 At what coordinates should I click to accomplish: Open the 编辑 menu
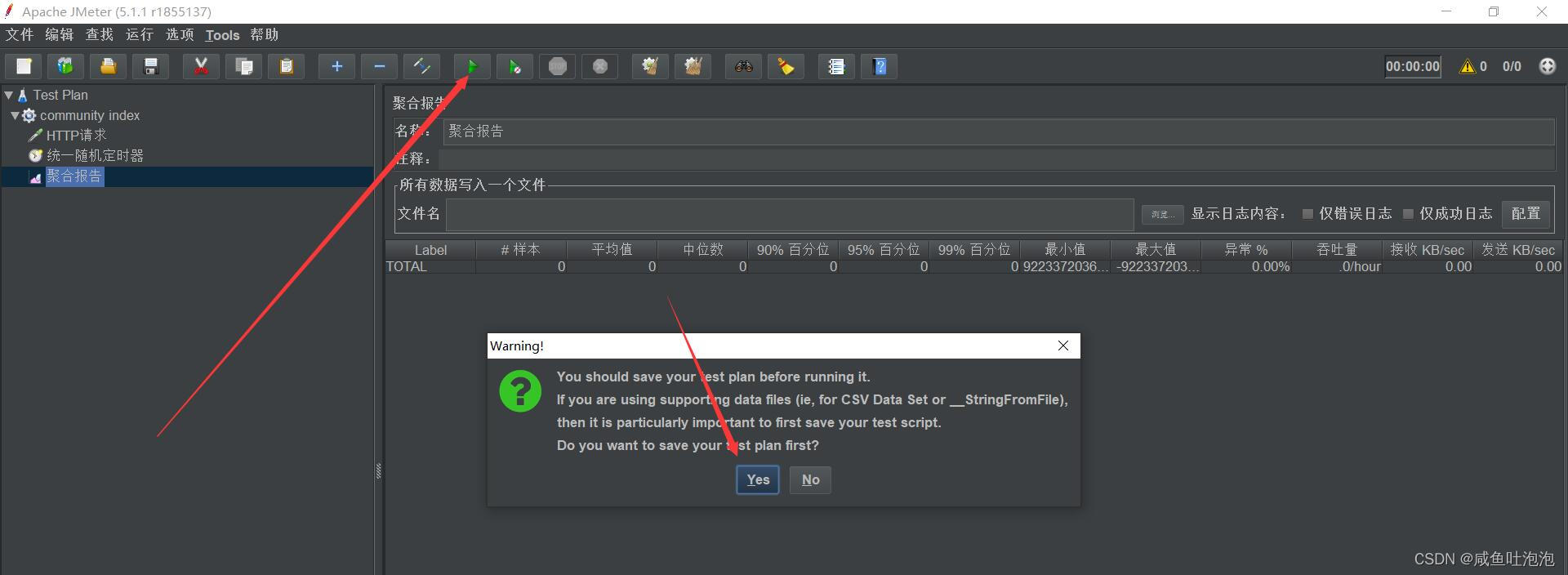click(59, 34)
